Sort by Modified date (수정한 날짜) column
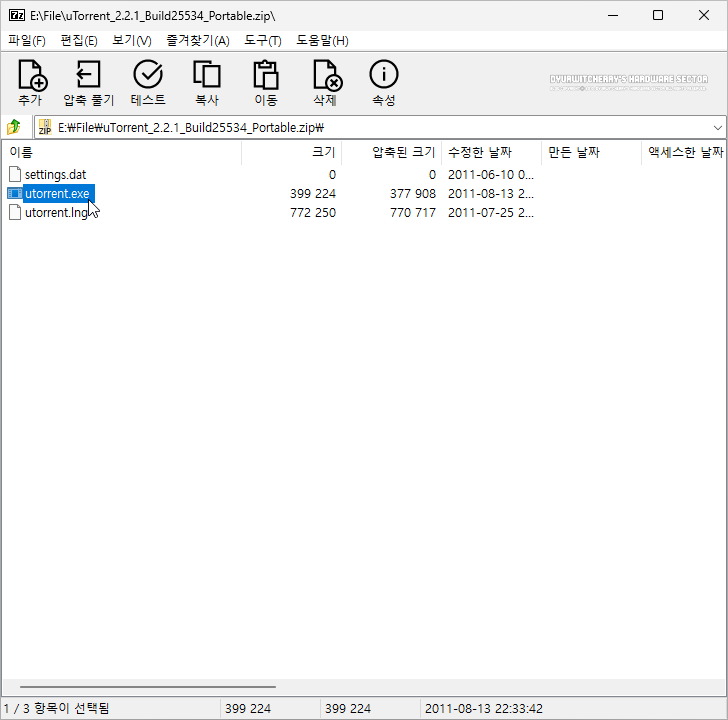The width and height of the screenshot is (728, 720). coord(491,152)
